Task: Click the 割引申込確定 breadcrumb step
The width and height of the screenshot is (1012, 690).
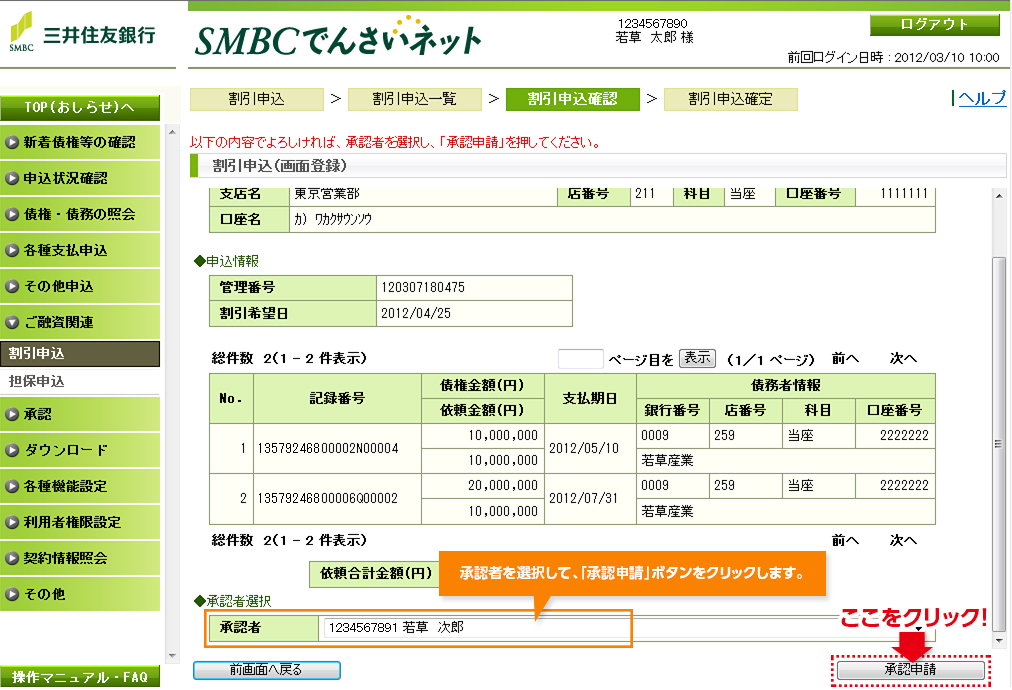Action: [x=731, y=99]
